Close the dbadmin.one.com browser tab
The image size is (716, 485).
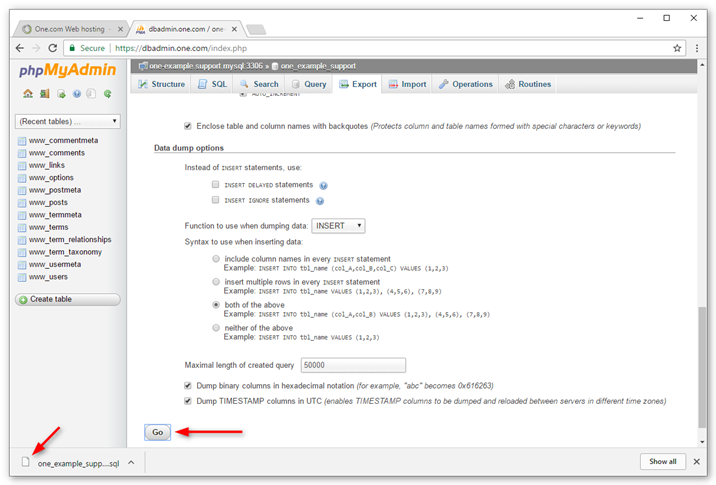coord(234,29)
